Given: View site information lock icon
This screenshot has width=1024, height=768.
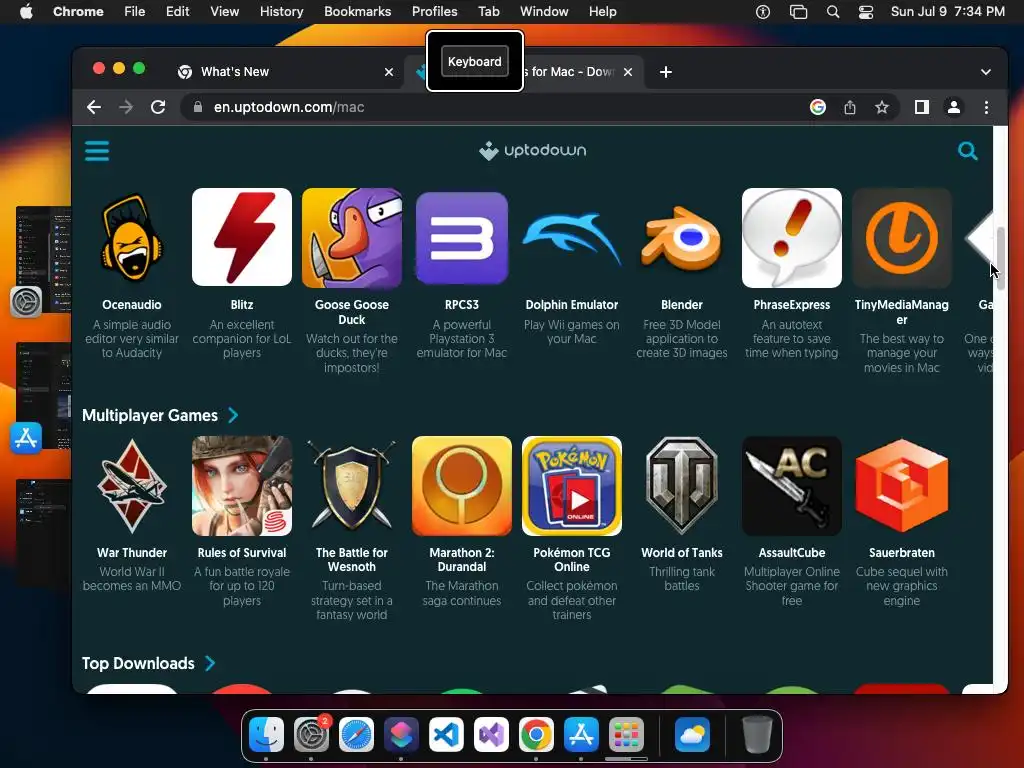Looking at the screenshot, I should (197, 107).
